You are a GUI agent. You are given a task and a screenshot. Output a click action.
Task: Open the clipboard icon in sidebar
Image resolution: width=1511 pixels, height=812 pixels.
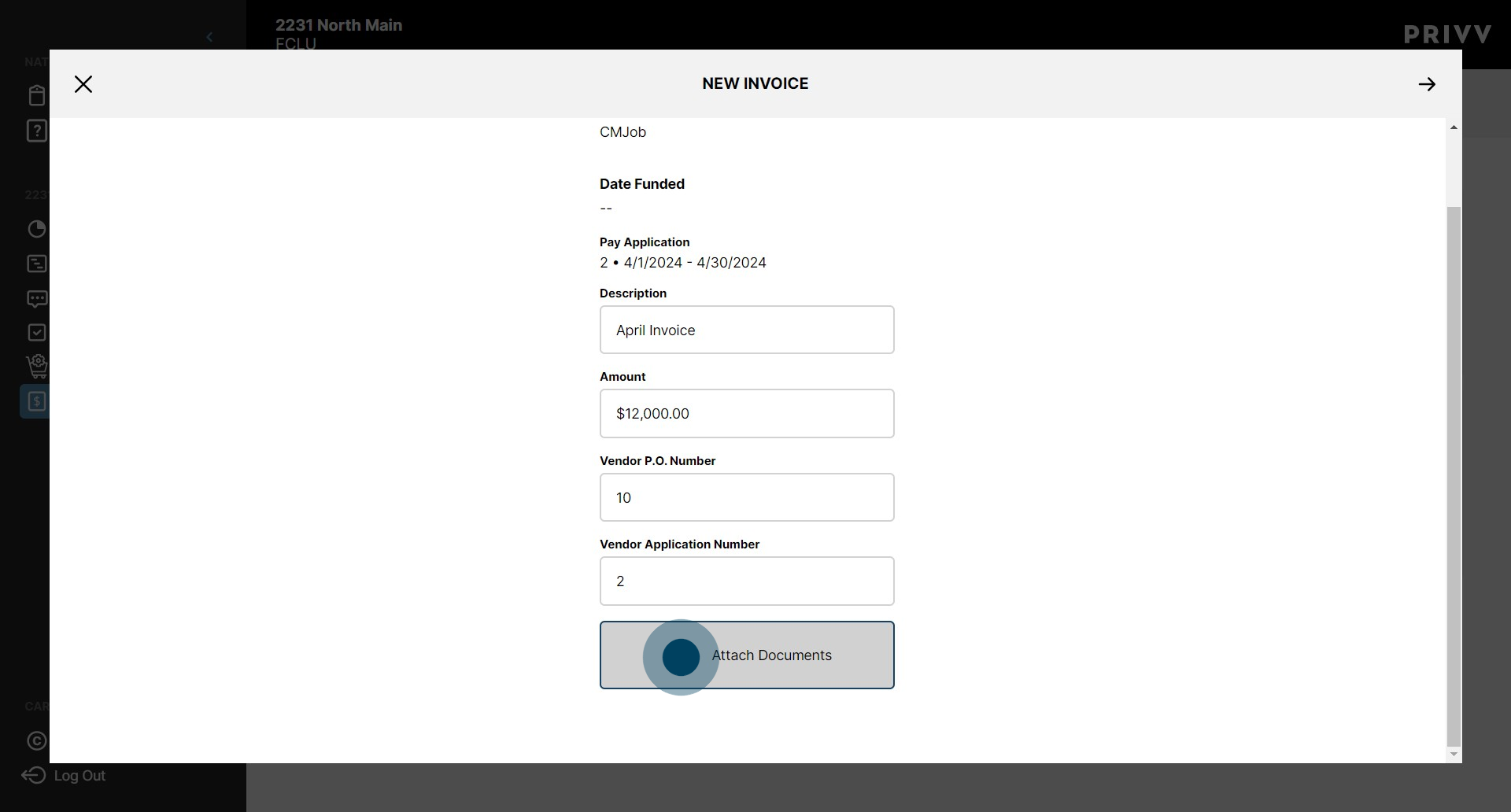coord(37,95)
